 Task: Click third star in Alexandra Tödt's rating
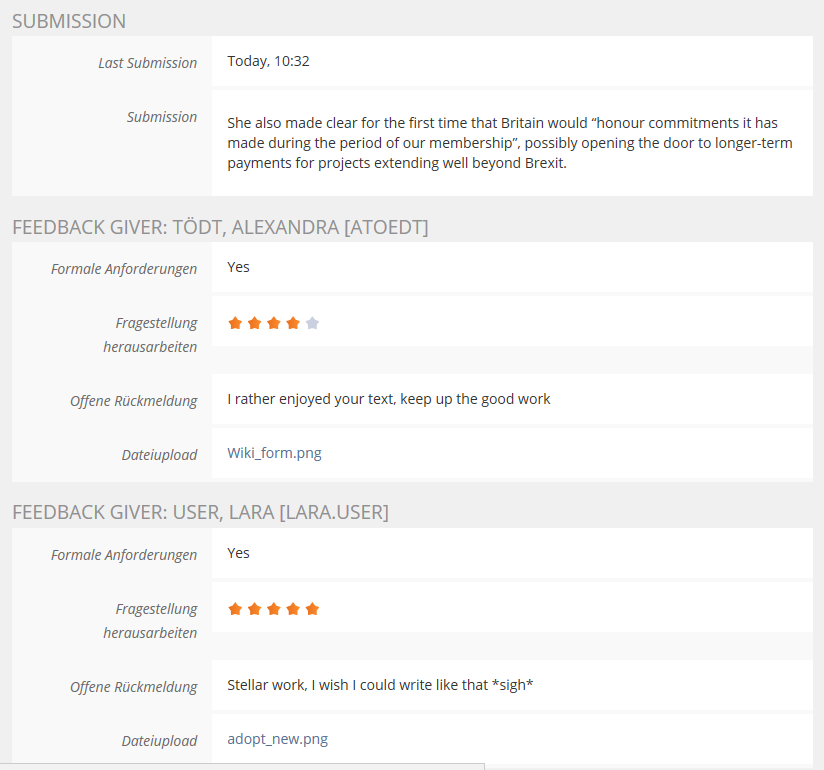click(273, 323)
